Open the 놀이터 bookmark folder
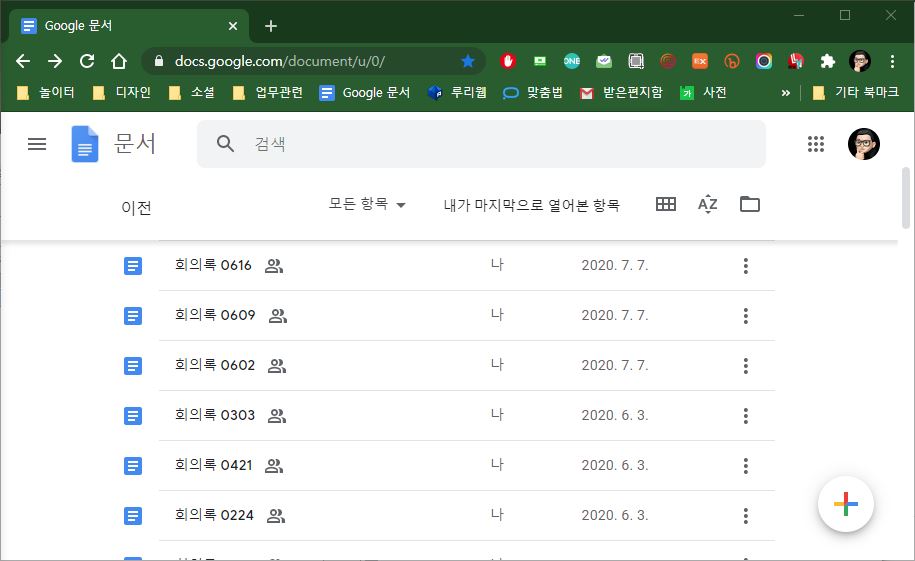 [x=47, y=92]
